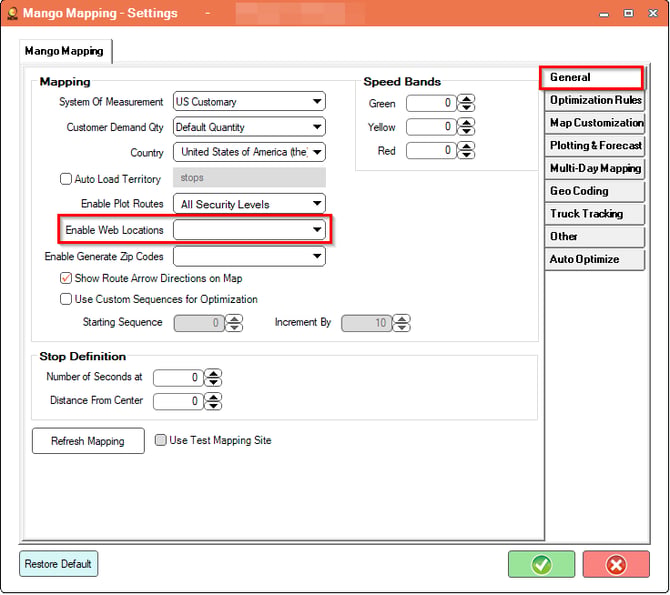Open System Of Measurement dropdown
670x595 pixels.
click(x=249, y=102)
